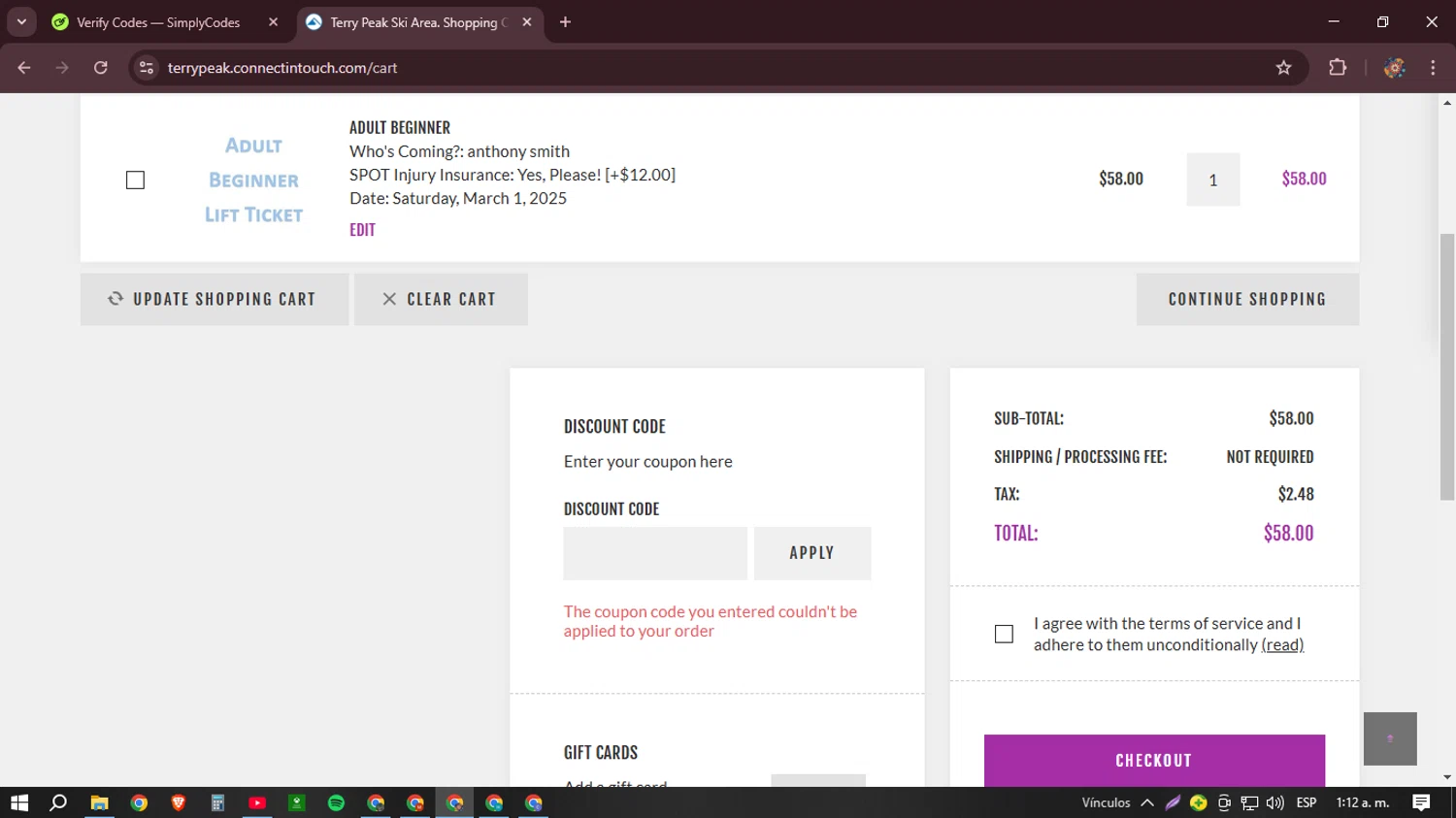This screenshot has width=1456, height=818.
Task: Open the site information icon in address bar
Action: point(147,68)
